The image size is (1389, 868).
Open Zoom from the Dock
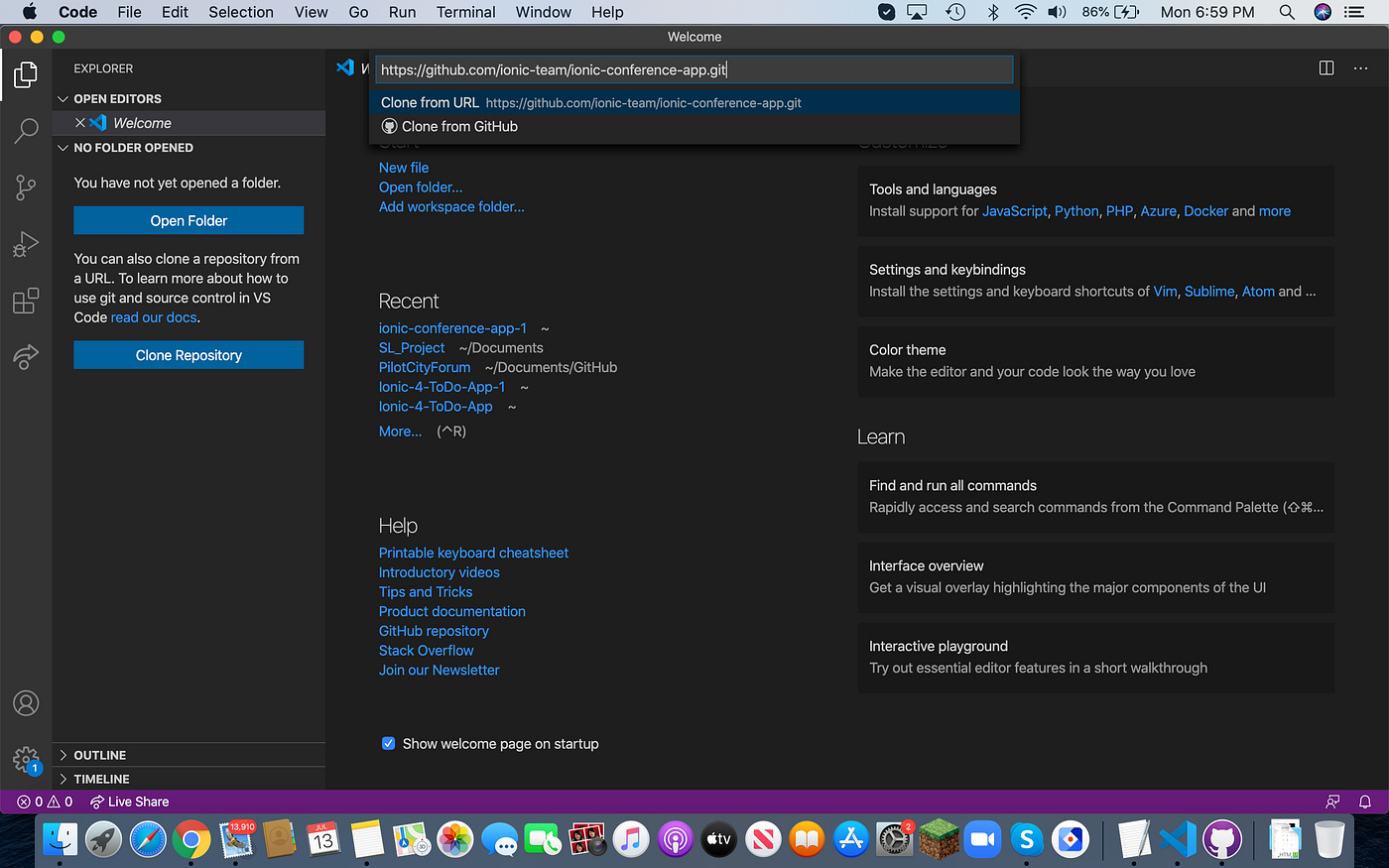(982, 840)
